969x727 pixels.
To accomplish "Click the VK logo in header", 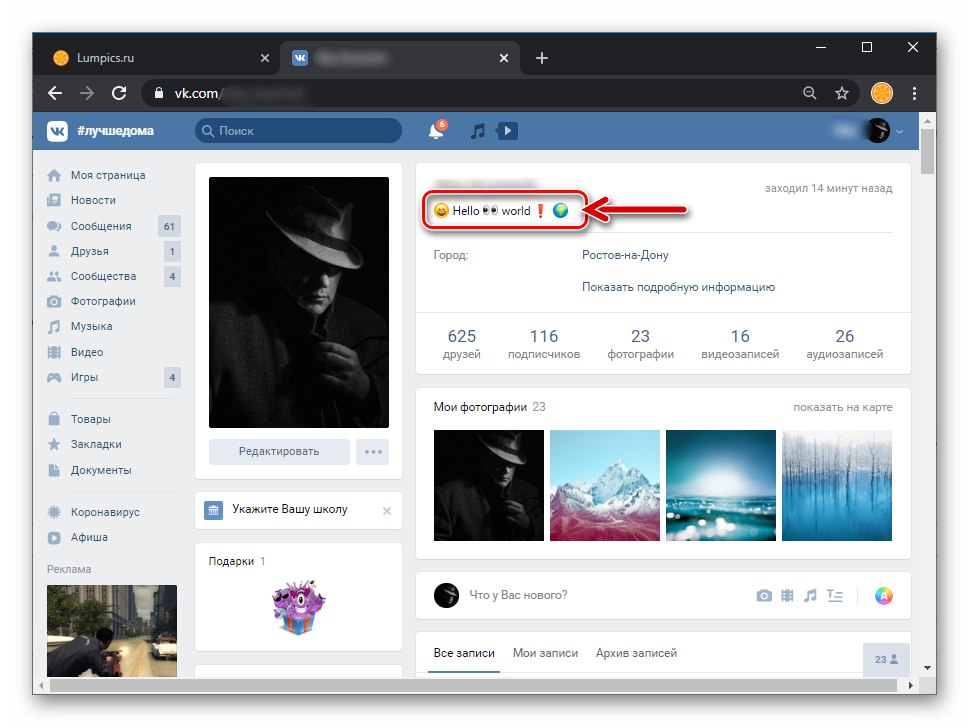I will [57, 131].
